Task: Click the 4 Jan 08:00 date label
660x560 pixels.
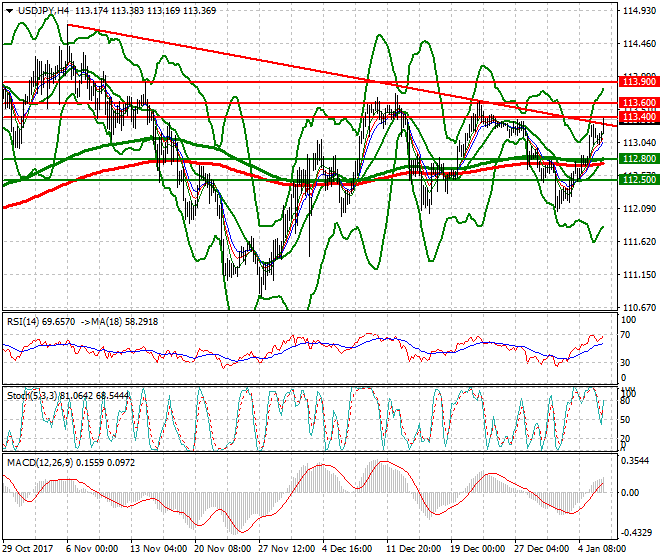Action: [604, 549]
